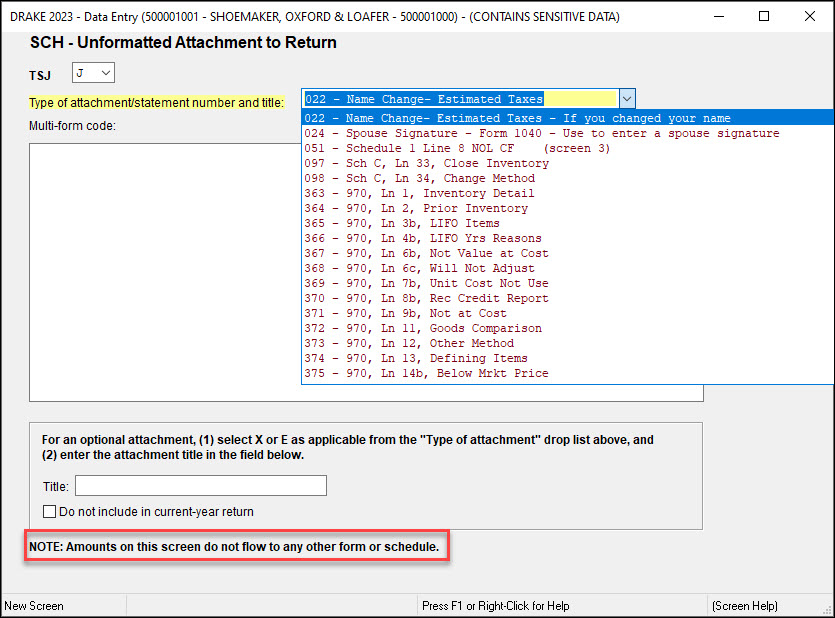Maximize the Drake Data Entry window
Viewport: 835px width, 618px height.
[764, 17]
